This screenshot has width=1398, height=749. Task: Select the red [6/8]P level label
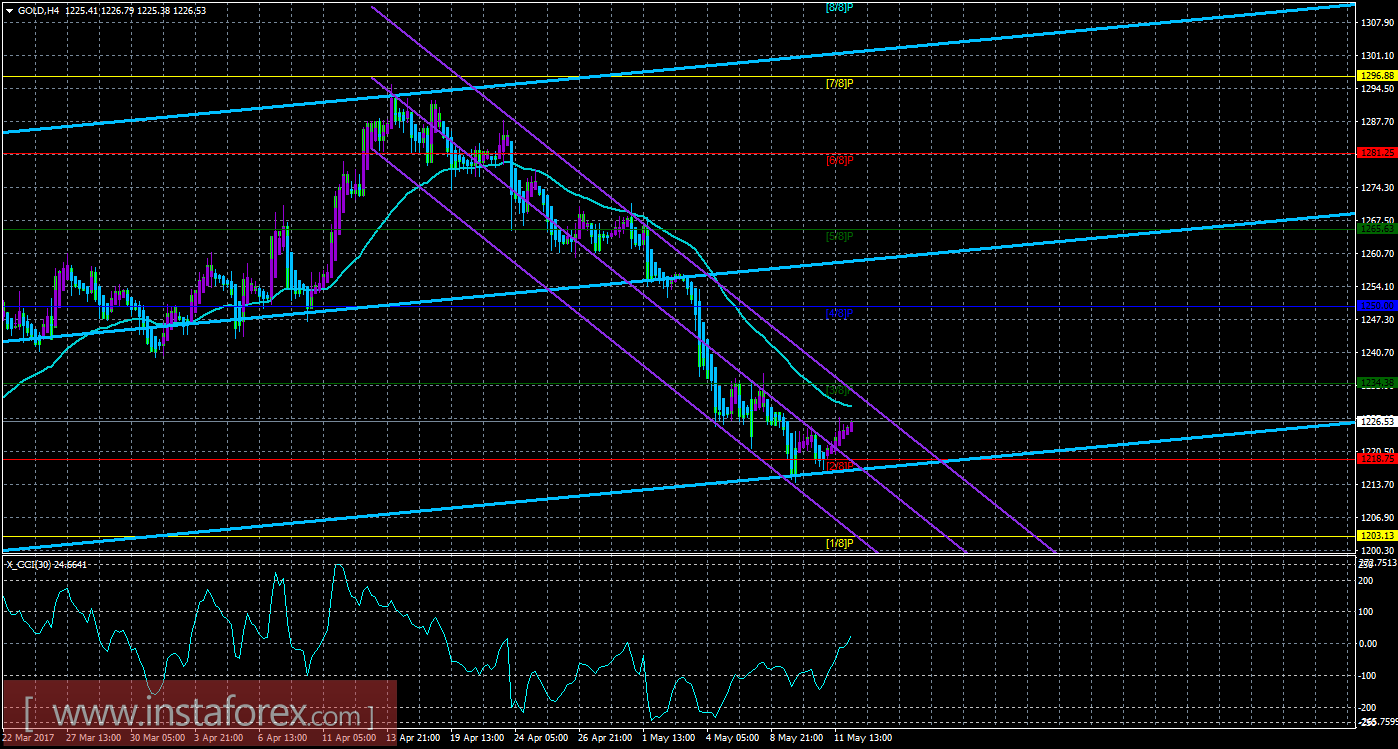[x=838, y=160]
